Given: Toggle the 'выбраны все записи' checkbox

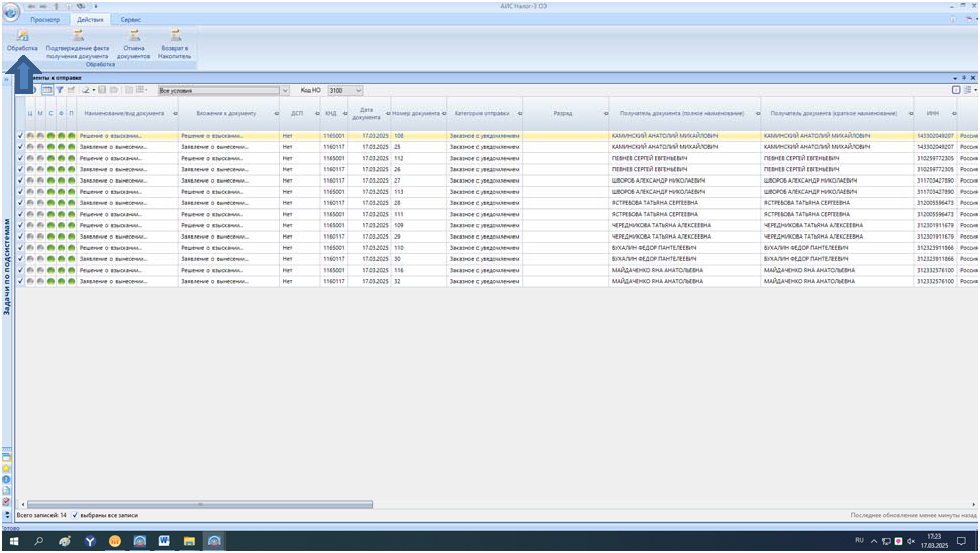Looking at the screenshot, I should pyautogui.click(x=76, y=515).
